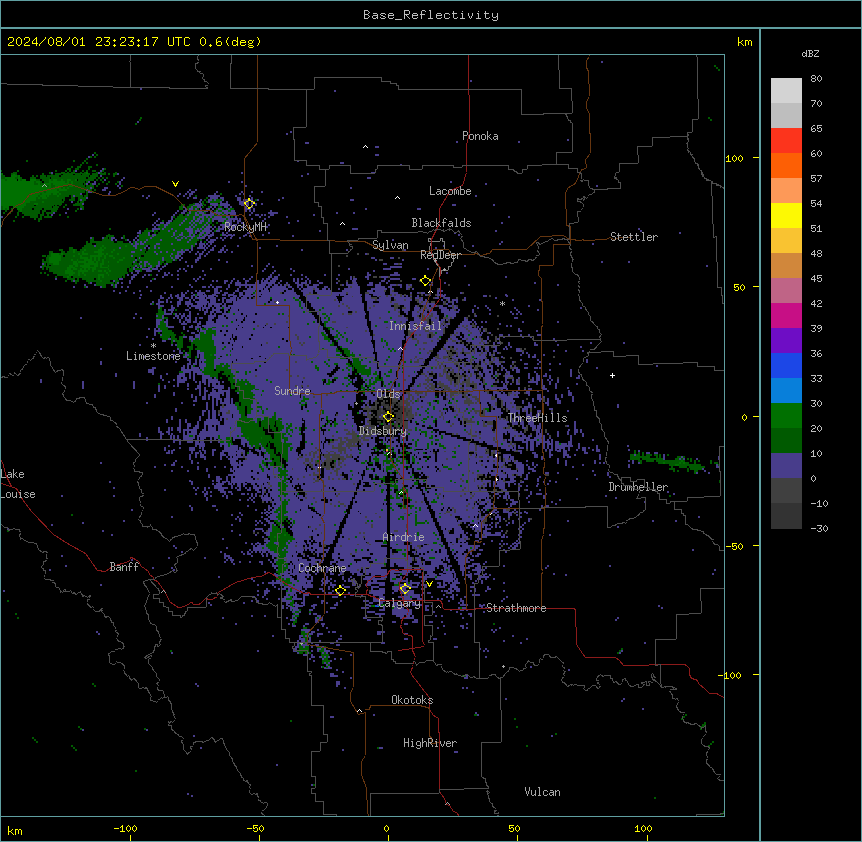Click the Drumheller label
The width and height of the screenshot is (862, 842).
[638, 487]
